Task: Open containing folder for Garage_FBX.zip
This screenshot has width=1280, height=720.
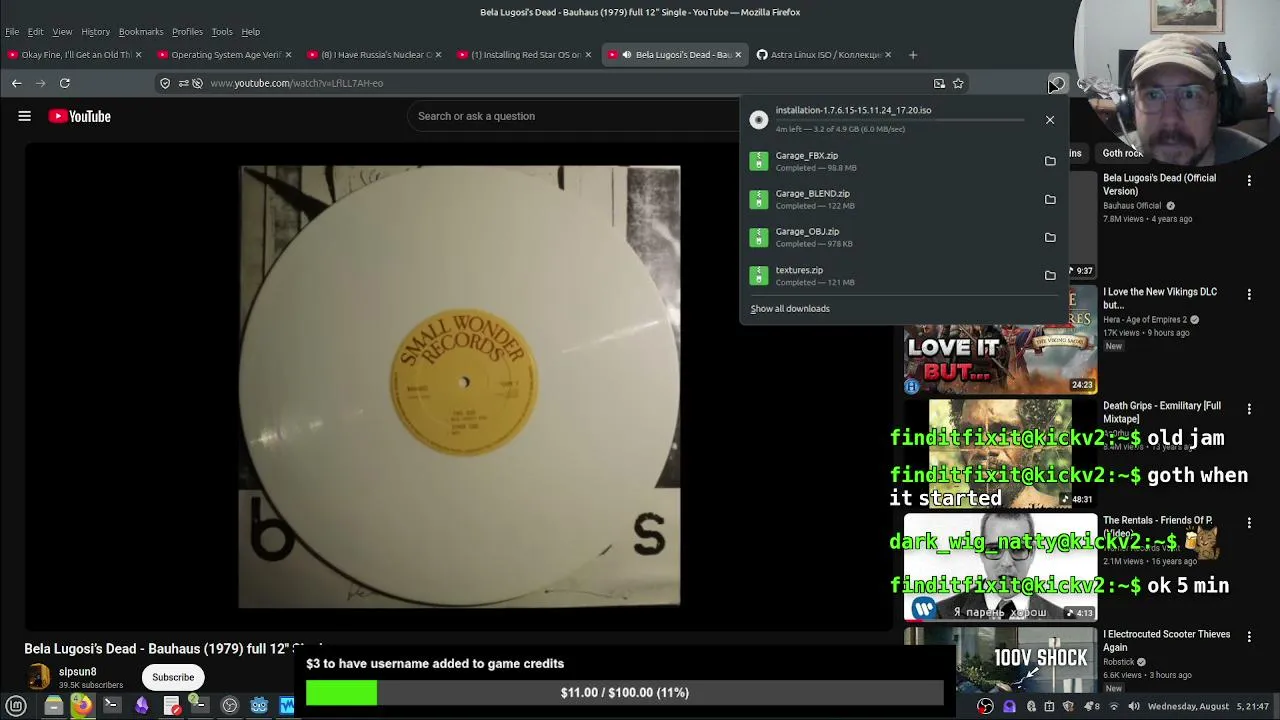Action: pyautogui.click(x=1050, y=161)
